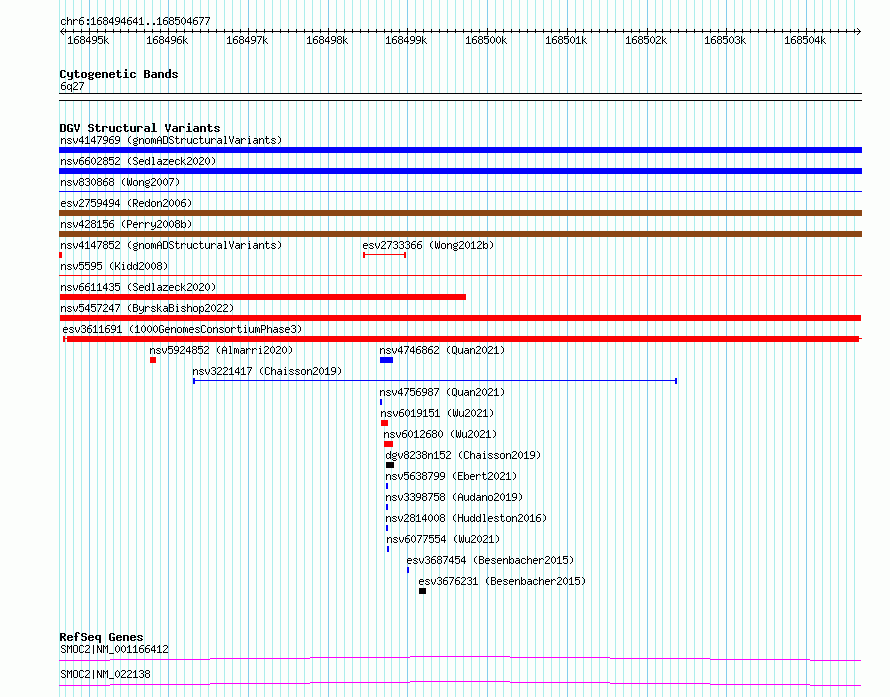Screen dimensions: 890x697
Task: Open the SMOC2|NM_001166412 gene label
Action: pos(114,649)
